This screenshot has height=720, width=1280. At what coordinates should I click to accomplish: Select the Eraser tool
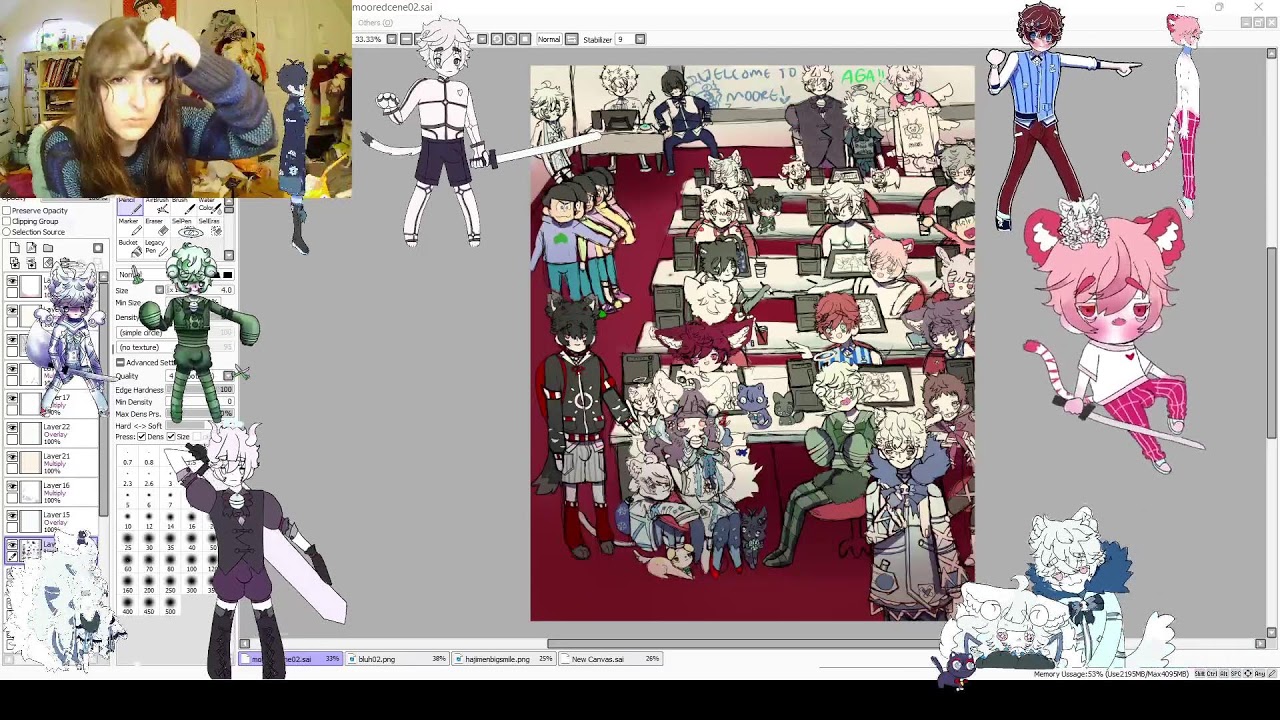click(x=158, y=226)
